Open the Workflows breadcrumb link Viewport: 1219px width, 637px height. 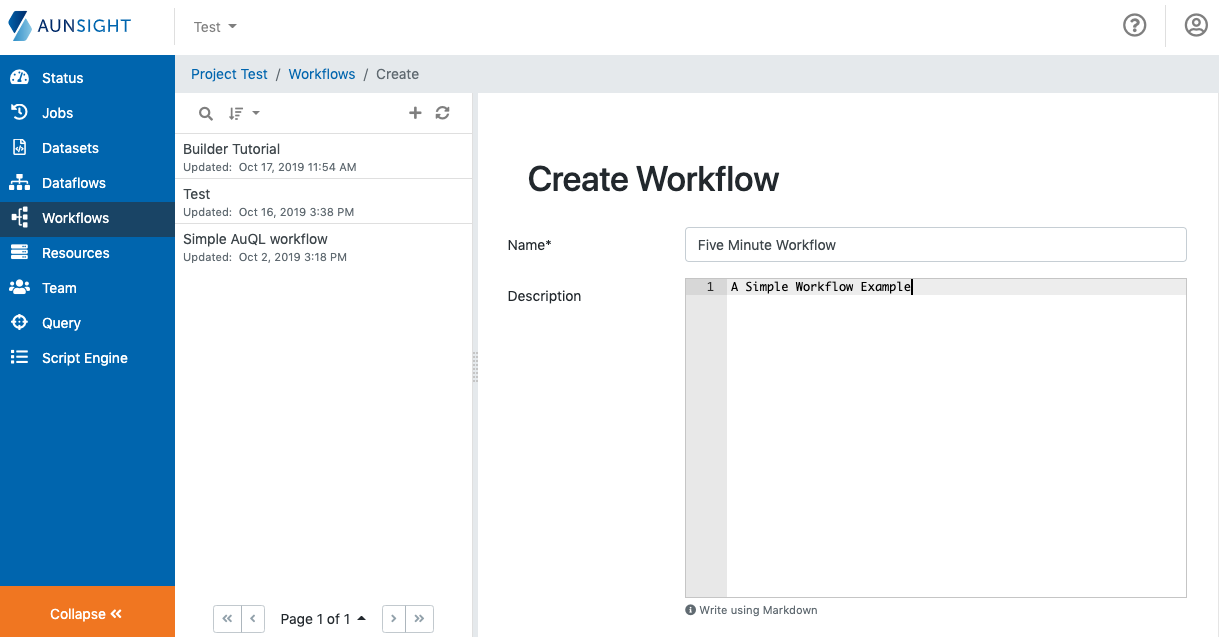[321, 74]
